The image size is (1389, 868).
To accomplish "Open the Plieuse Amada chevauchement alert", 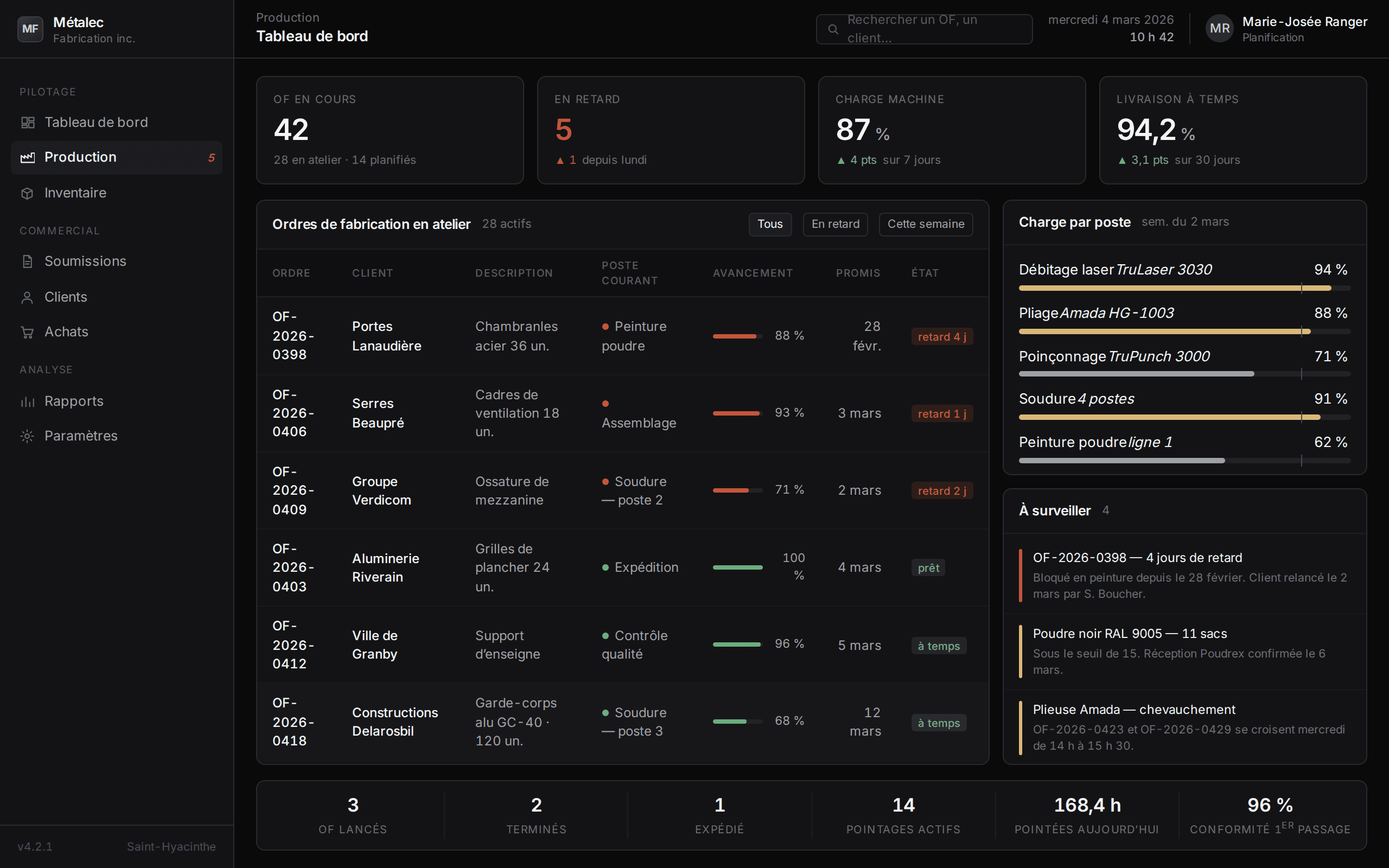I will point(1184,727).
